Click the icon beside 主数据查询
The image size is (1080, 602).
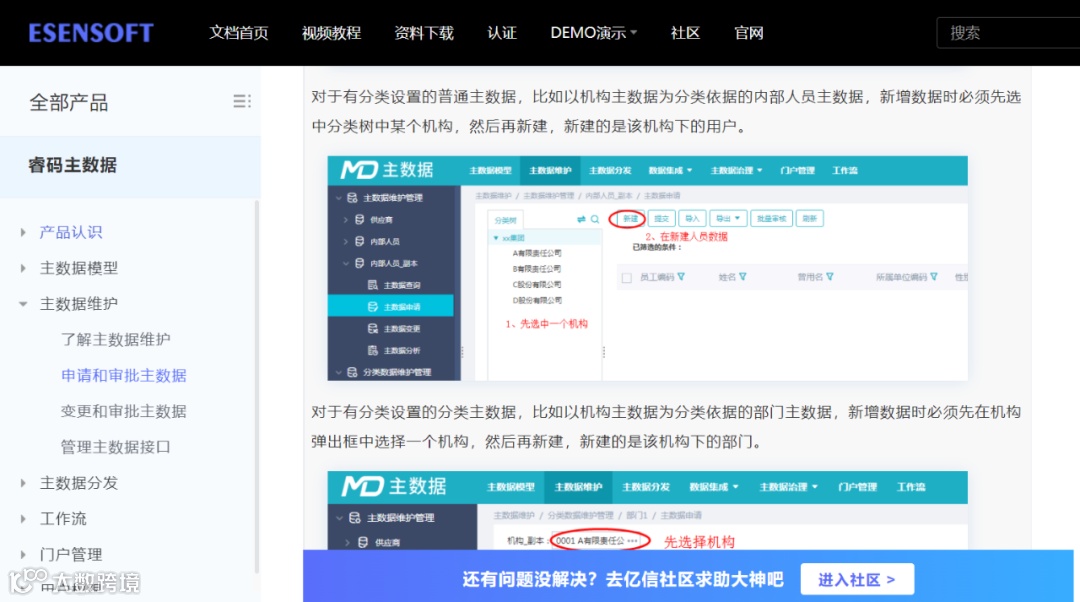(373, 285)
